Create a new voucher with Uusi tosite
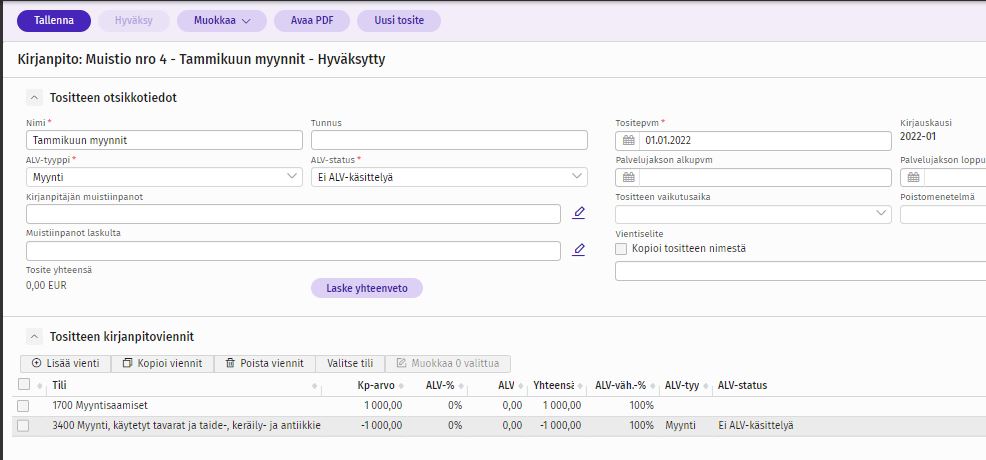The image size is (986, 460). coord(399,21)
